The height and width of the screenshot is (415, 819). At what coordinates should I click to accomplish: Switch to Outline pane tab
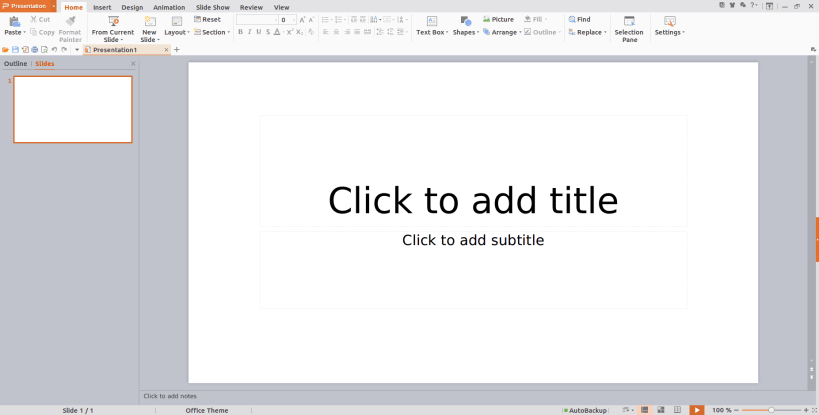tap(15, 64)
